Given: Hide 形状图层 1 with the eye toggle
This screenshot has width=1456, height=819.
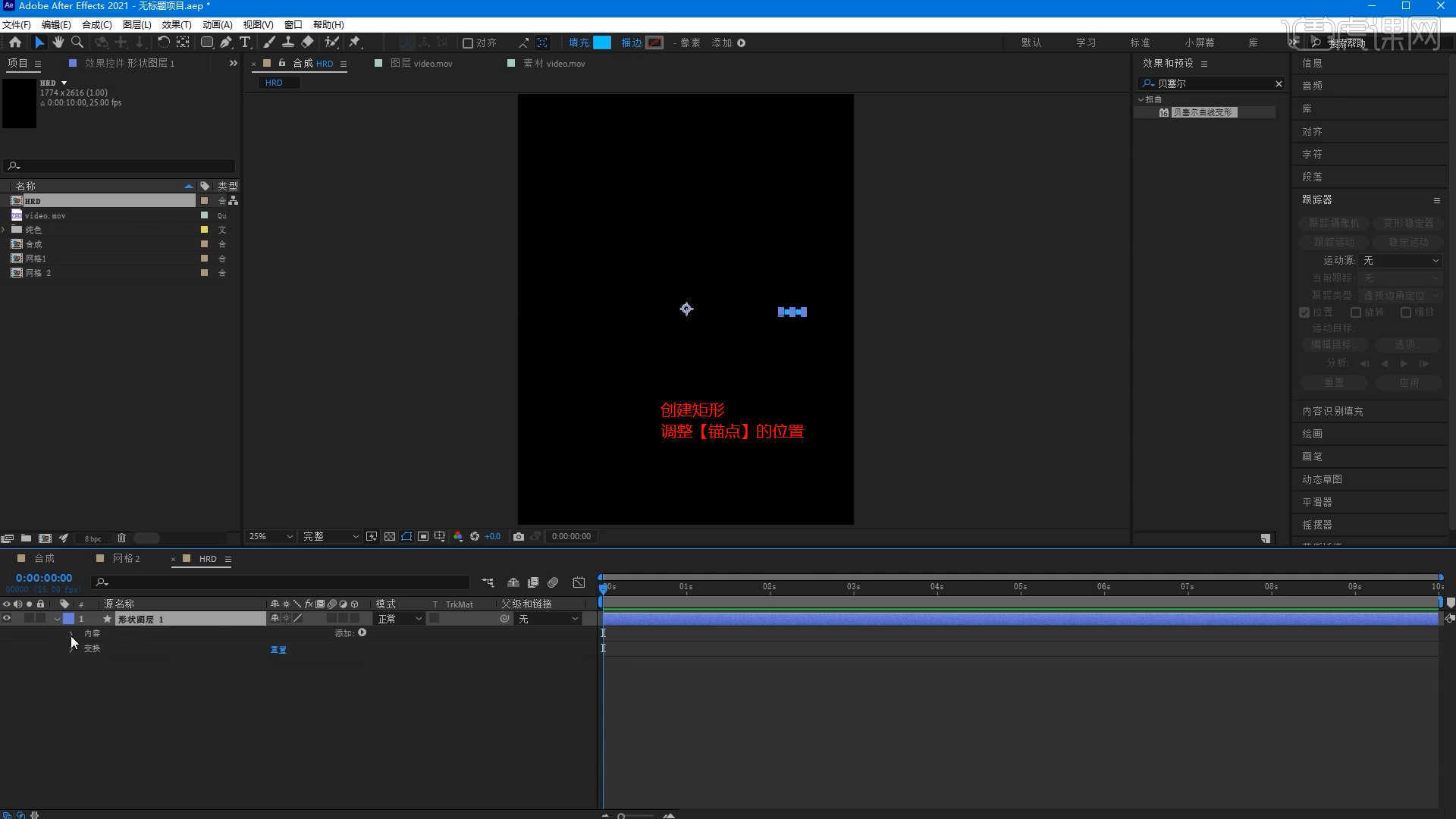Looking at the screenshot, I should tap(7, 619).
